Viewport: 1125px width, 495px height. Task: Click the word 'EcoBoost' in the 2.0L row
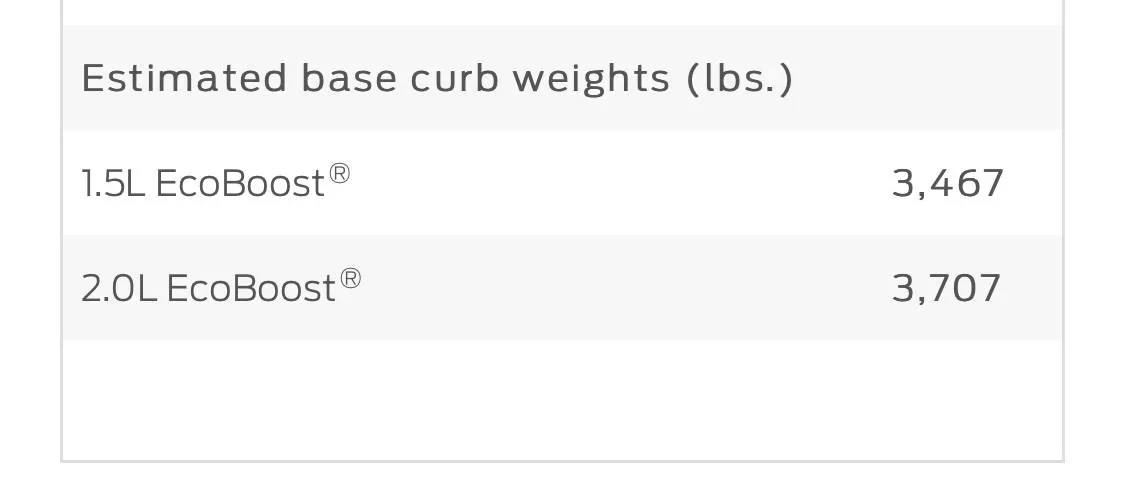[250, 289]
